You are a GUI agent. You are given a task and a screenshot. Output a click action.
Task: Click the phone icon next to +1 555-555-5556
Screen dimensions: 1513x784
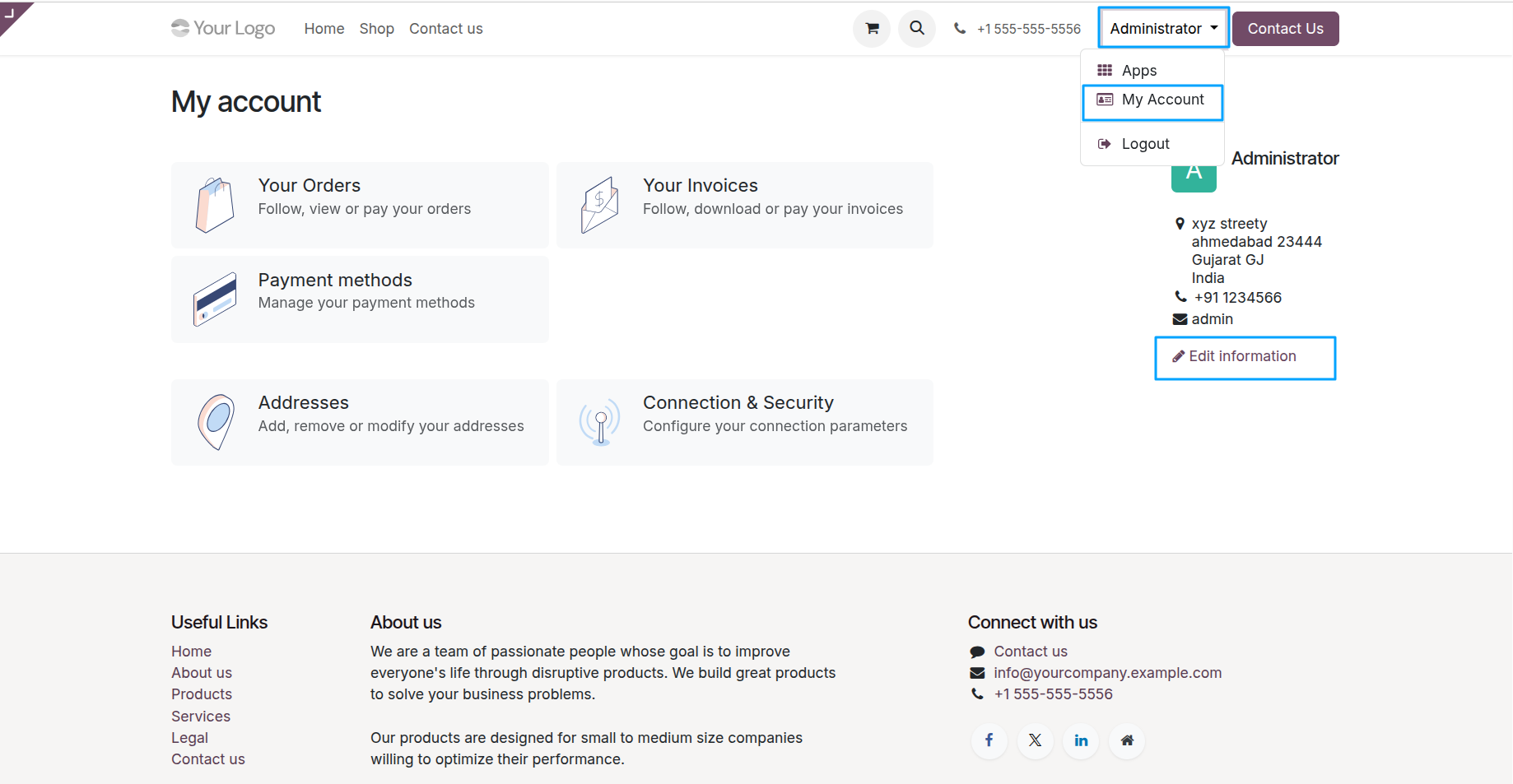pos(960,28)
